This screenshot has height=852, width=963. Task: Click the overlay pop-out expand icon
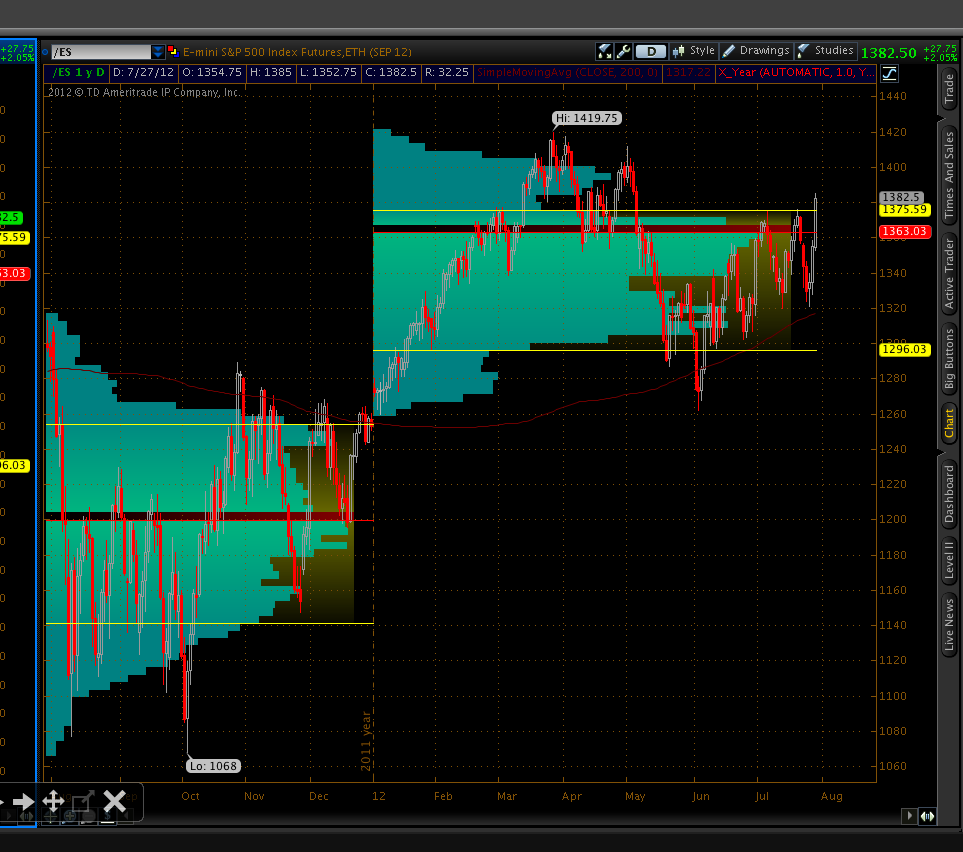tap(83, 802)
